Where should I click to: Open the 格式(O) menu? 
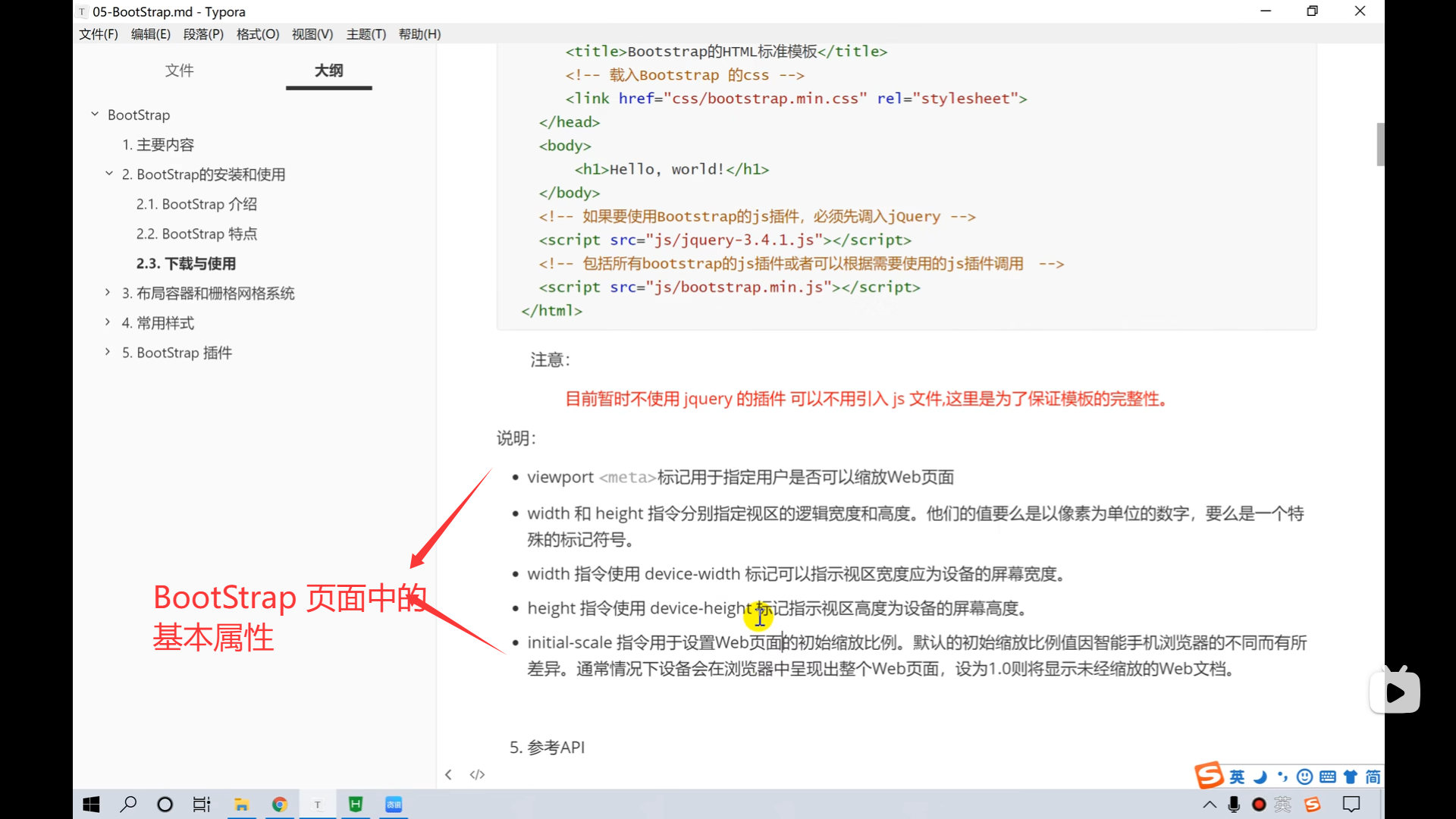coord(257,34)
